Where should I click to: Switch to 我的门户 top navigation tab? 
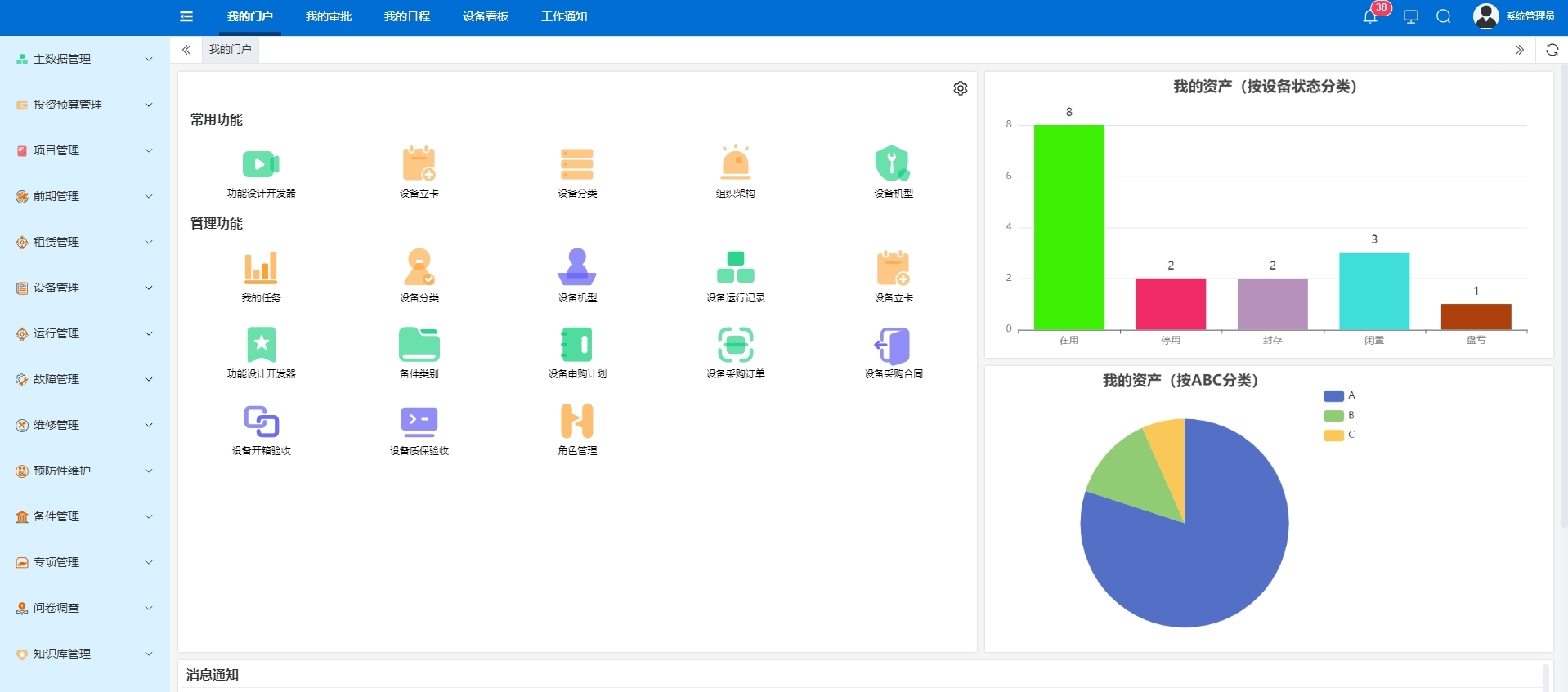250,16
